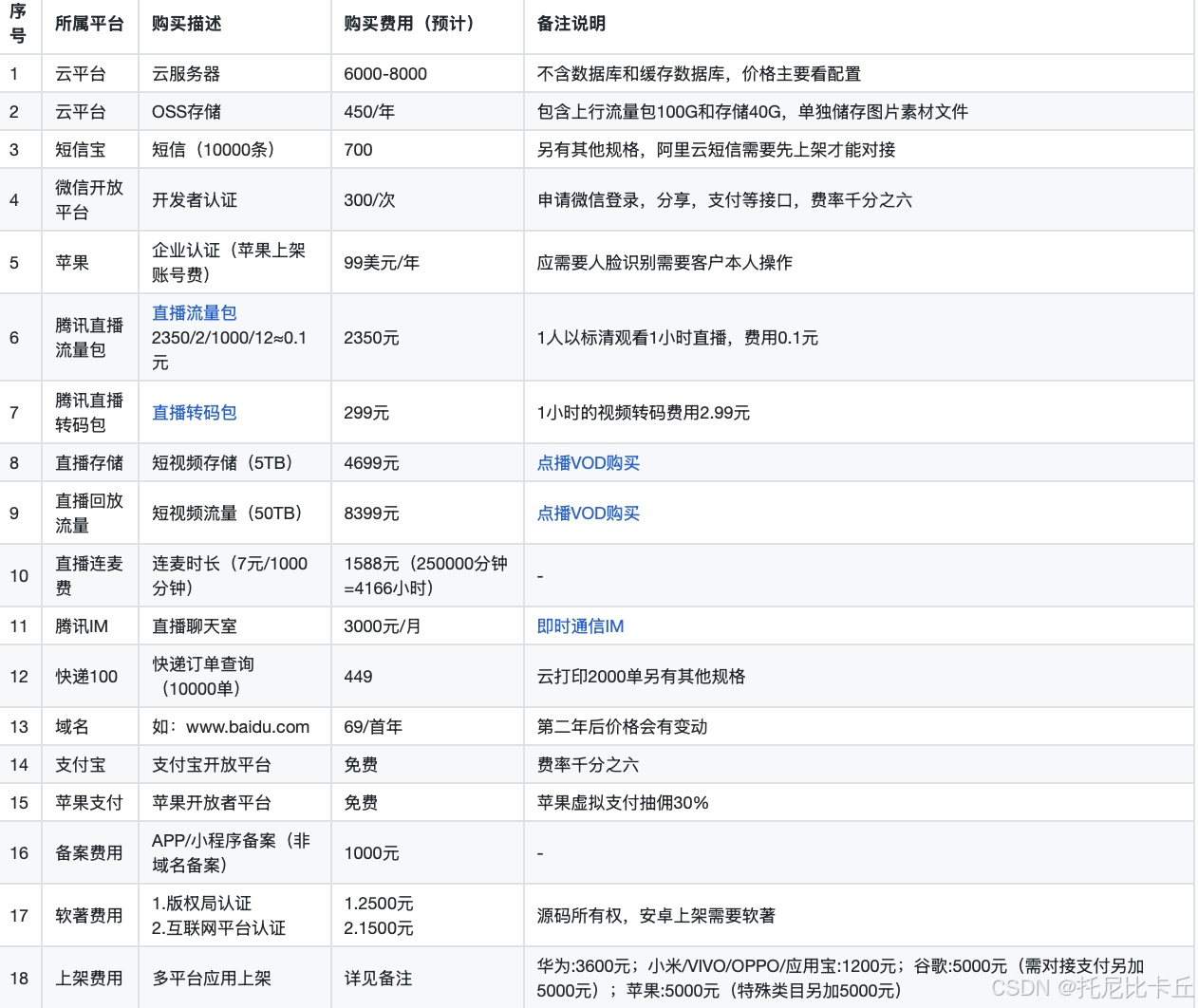The width and height of the screenshot is (1198, 1008).
Task: Open the 即时通信IM link
Action: click(x=580, y=625)
